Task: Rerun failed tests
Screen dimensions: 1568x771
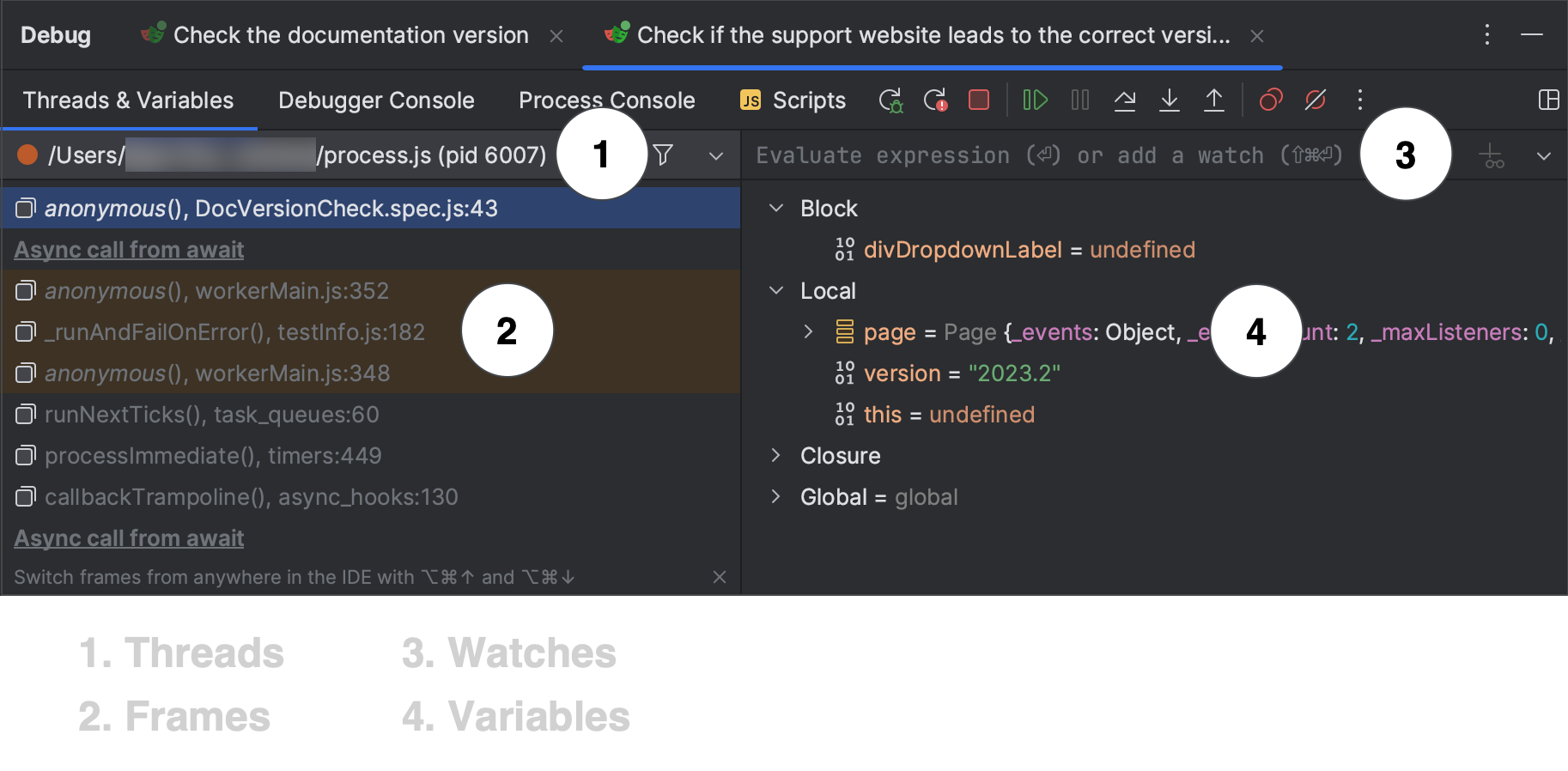Action: tap(935, 100)
